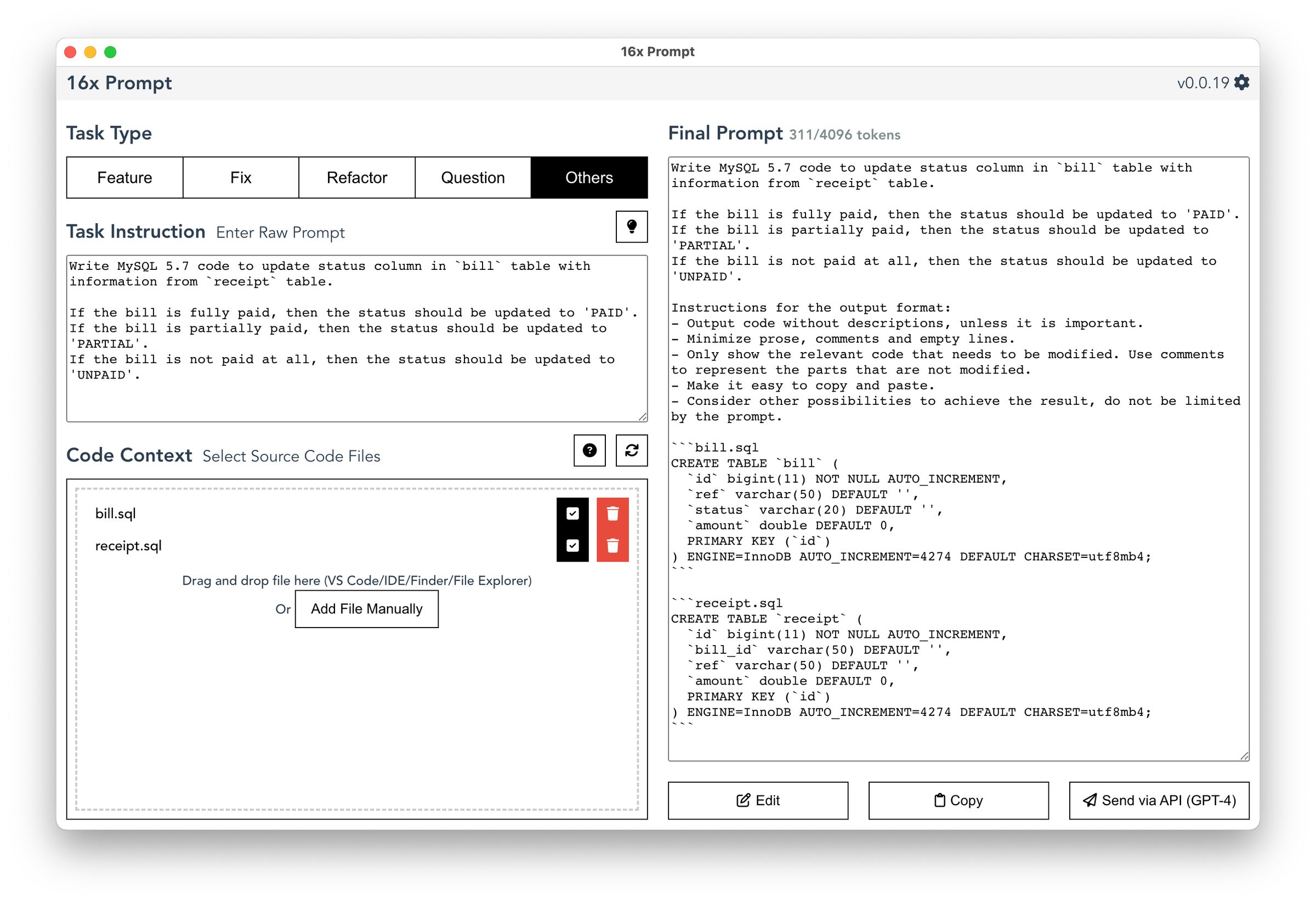The image size is (1316, 904).
Task: Refresh code context using the reload icon
Action: [x=631, y=451]
